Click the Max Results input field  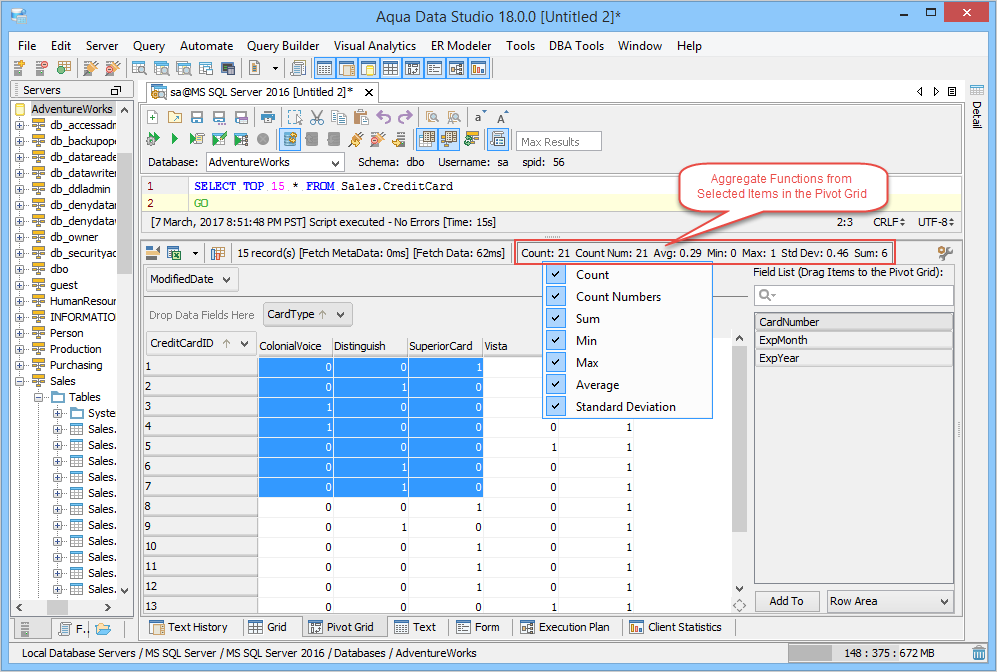click(x=558, y=142)
